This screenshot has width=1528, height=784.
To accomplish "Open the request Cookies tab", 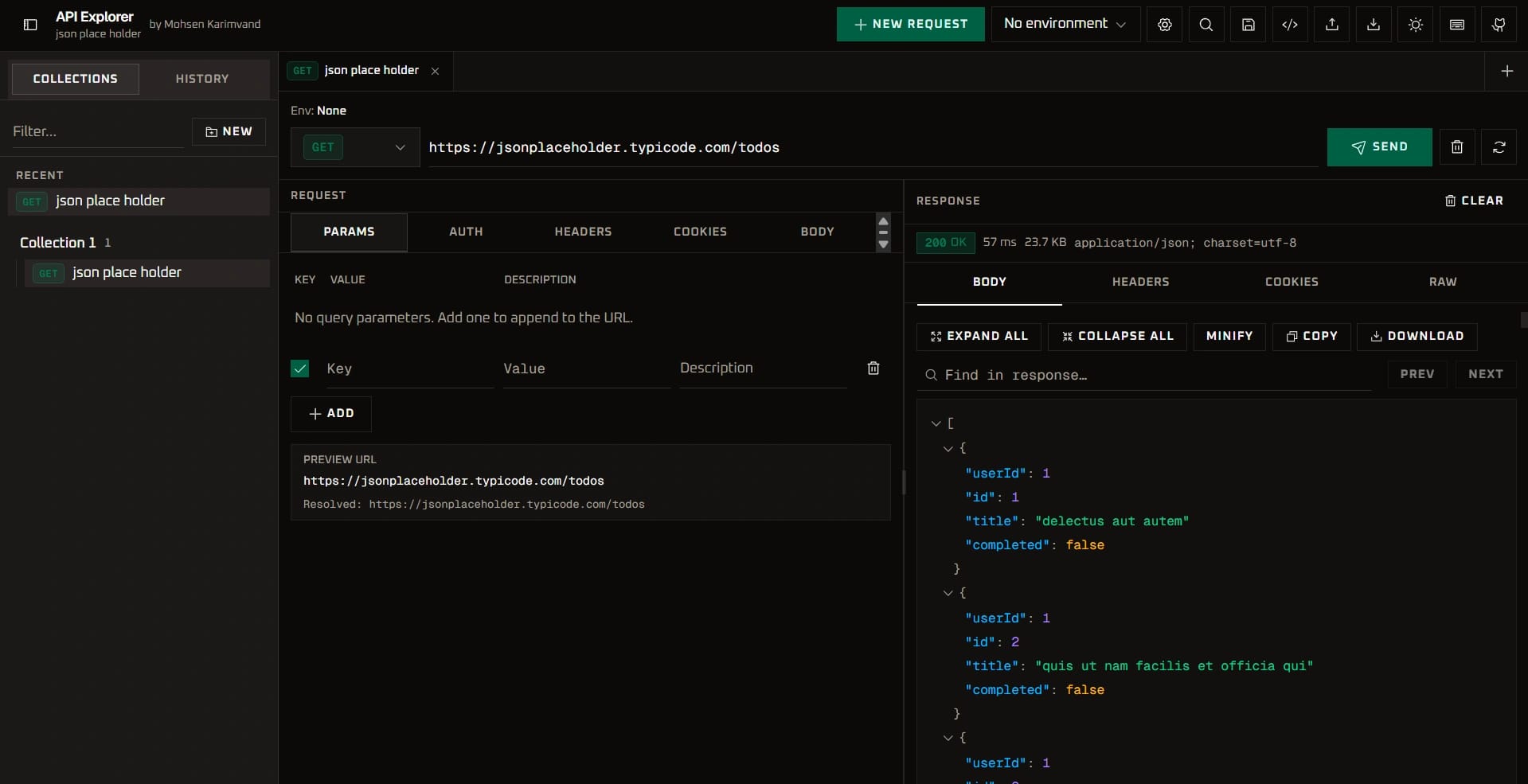I will click(x=700, y=232).
